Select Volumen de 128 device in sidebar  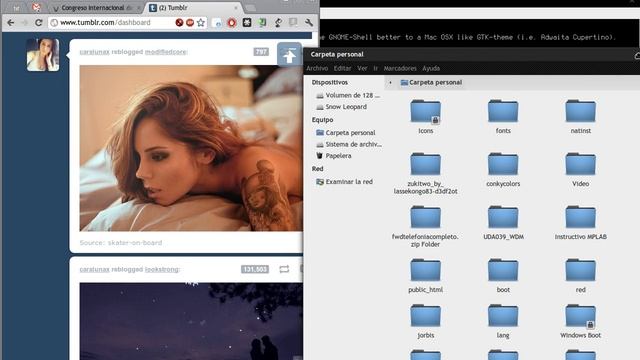pos(348,95)
